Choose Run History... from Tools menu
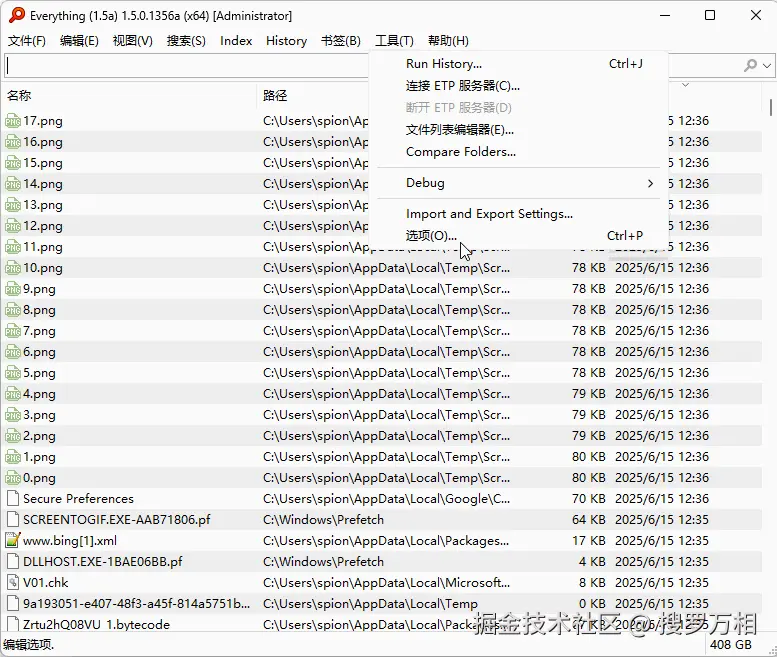The width and height of the screenshot is (777, 657). pos(518,64)
